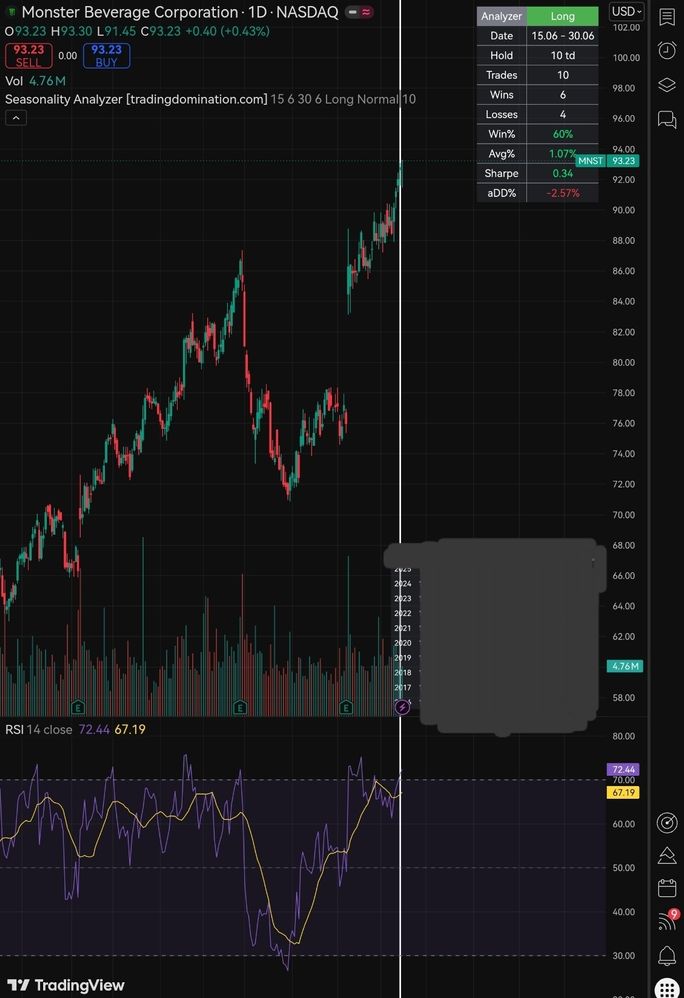Click the Analyzer header cell

point(501,16)
